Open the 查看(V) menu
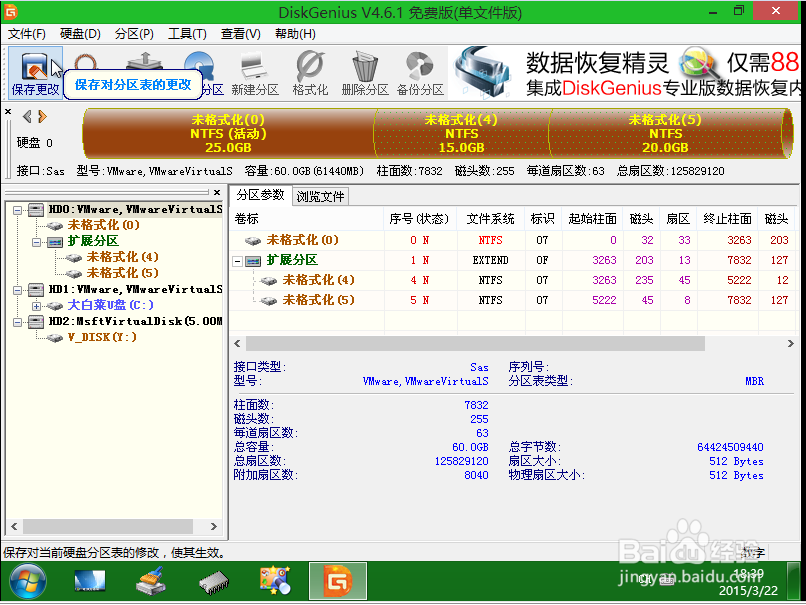806x605 pixels. 241,34
